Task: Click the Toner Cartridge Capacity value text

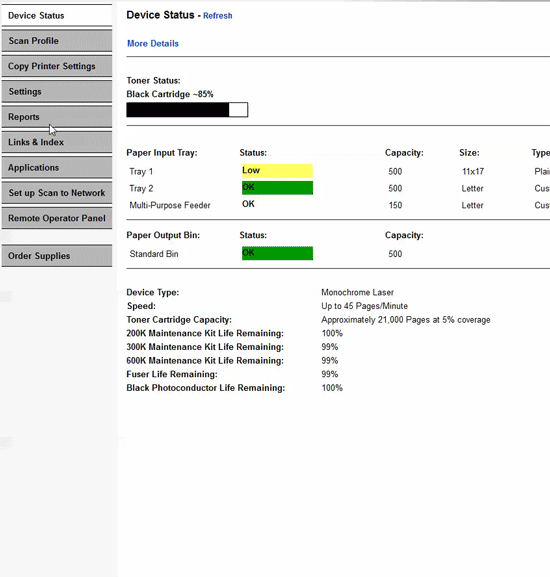Action: [405, 320]
